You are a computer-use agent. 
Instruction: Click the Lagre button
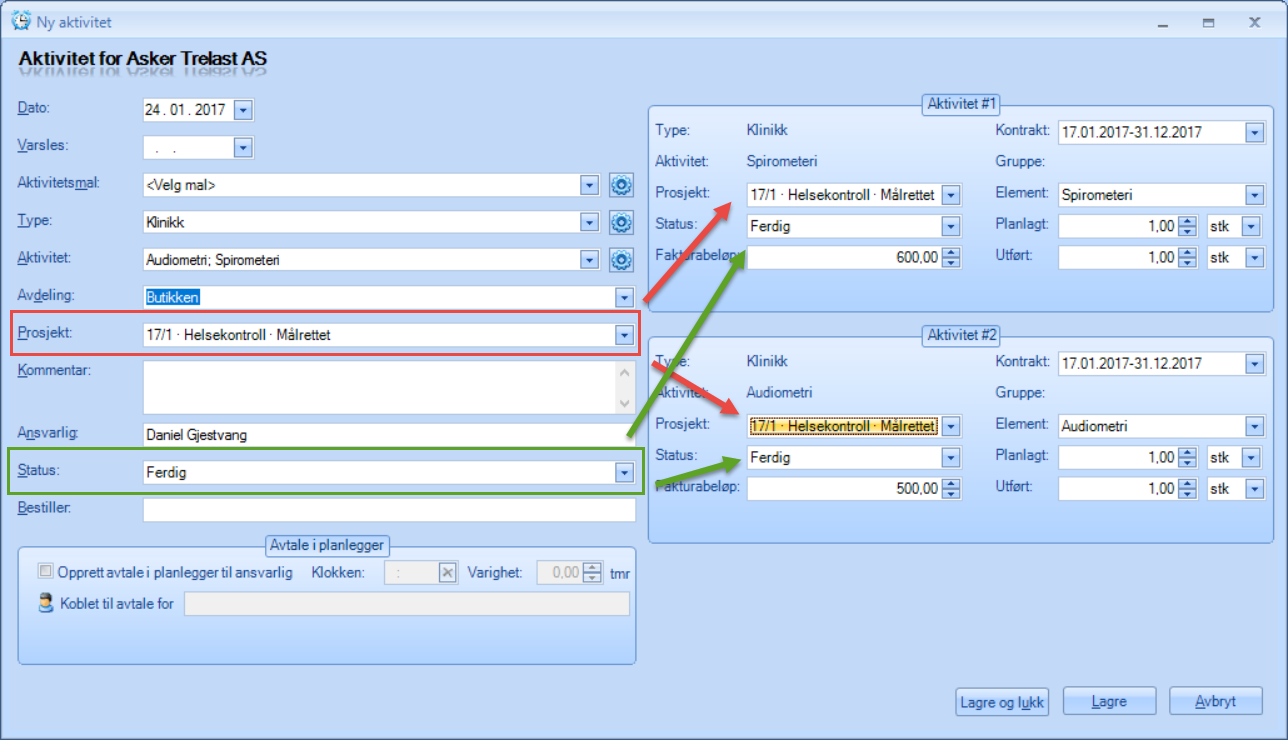tap(1109, 701)
